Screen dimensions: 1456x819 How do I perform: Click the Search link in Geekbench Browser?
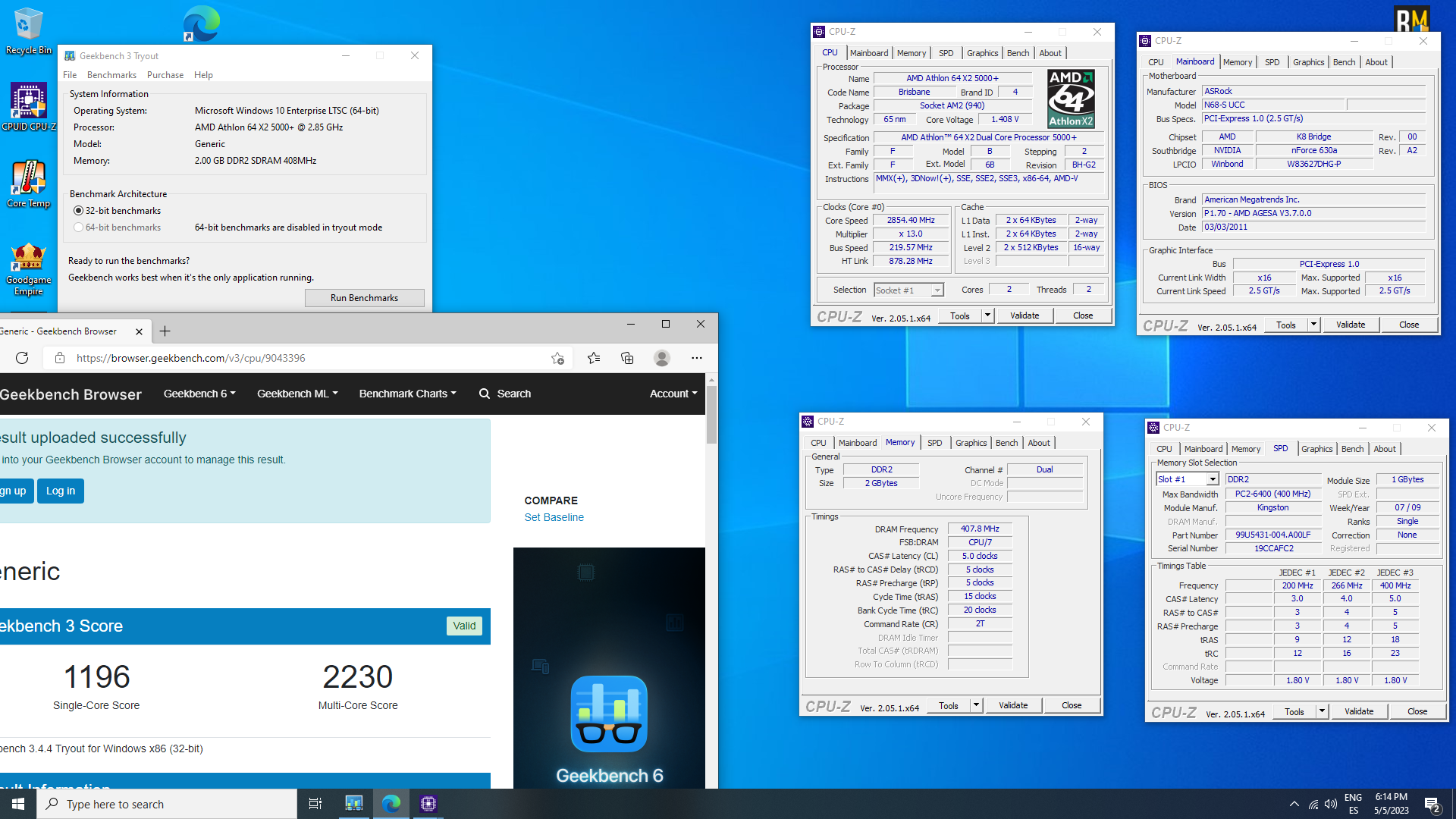click(513, 394)
